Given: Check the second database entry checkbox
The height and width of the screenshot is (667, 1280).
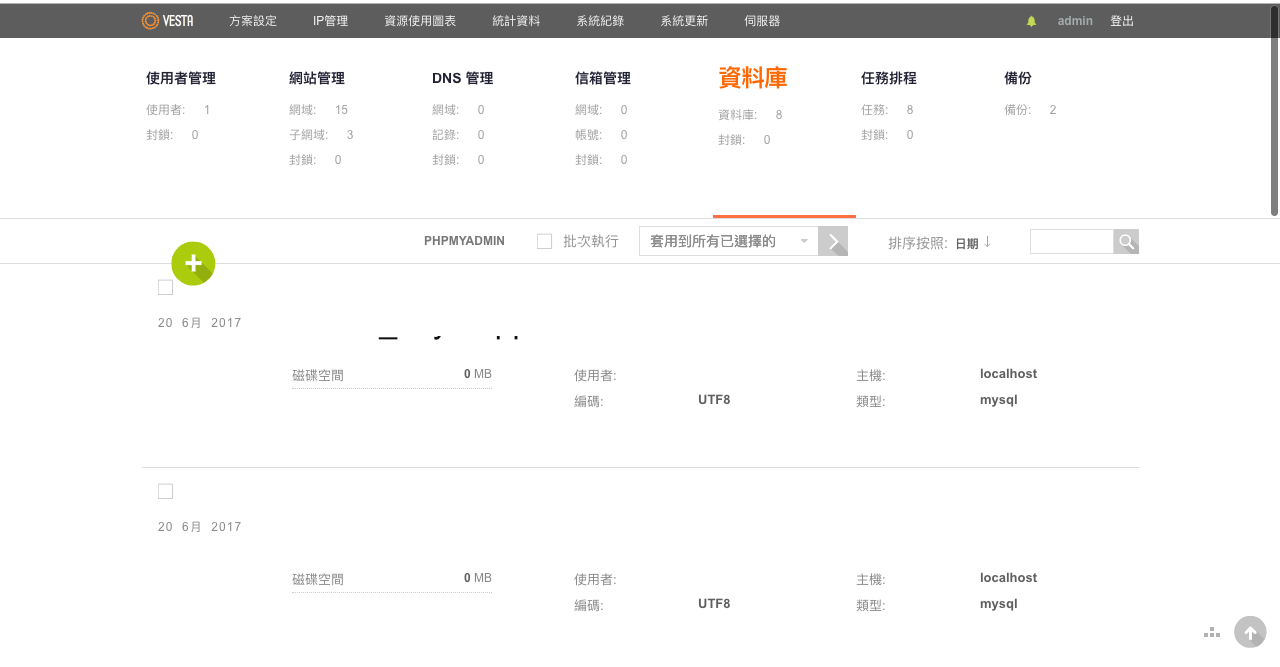Looking at the screenshot, I should tap(166, 491).
